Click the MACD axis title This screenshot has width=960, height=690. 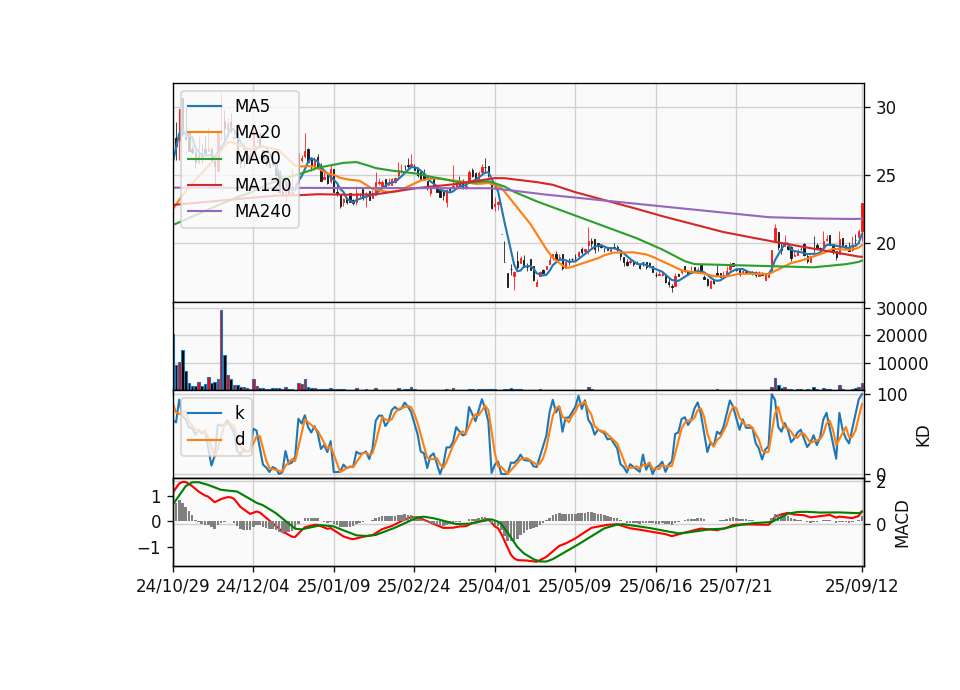(902, 524)
